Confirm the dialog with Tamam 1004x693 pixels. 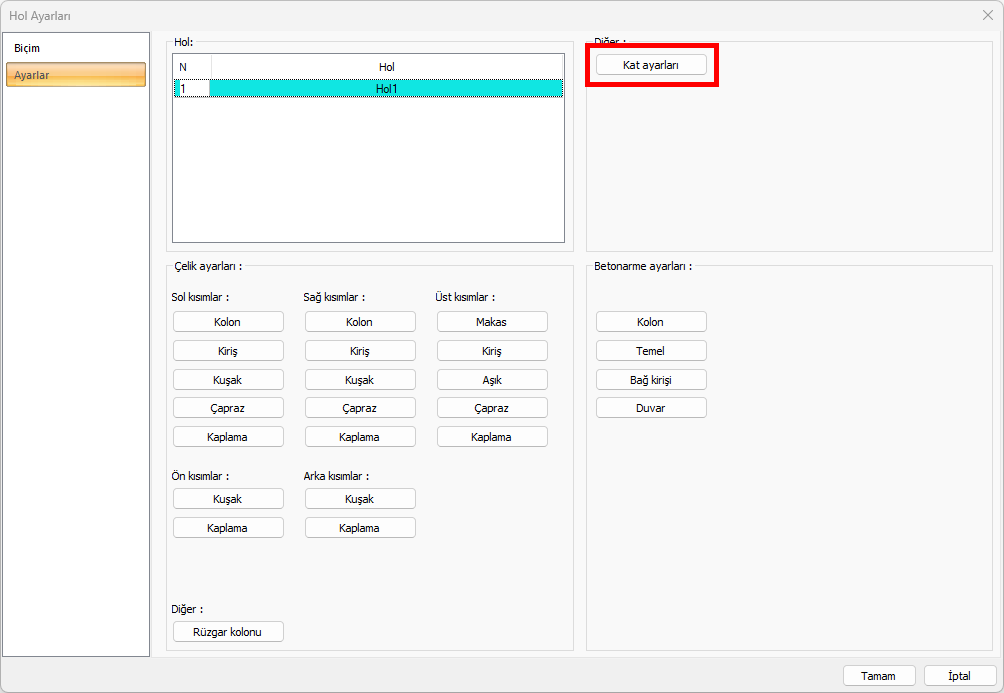point(878,676)
